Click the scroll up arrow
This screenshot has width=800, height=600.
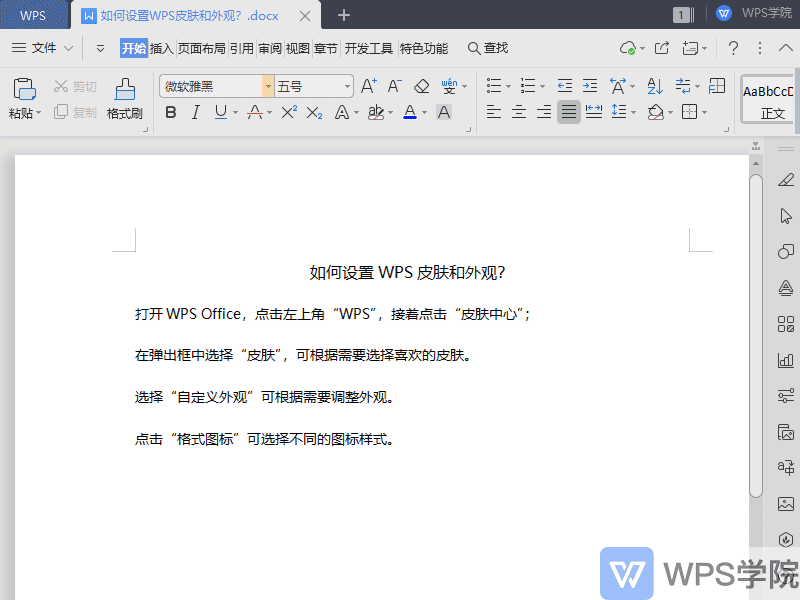756,163
